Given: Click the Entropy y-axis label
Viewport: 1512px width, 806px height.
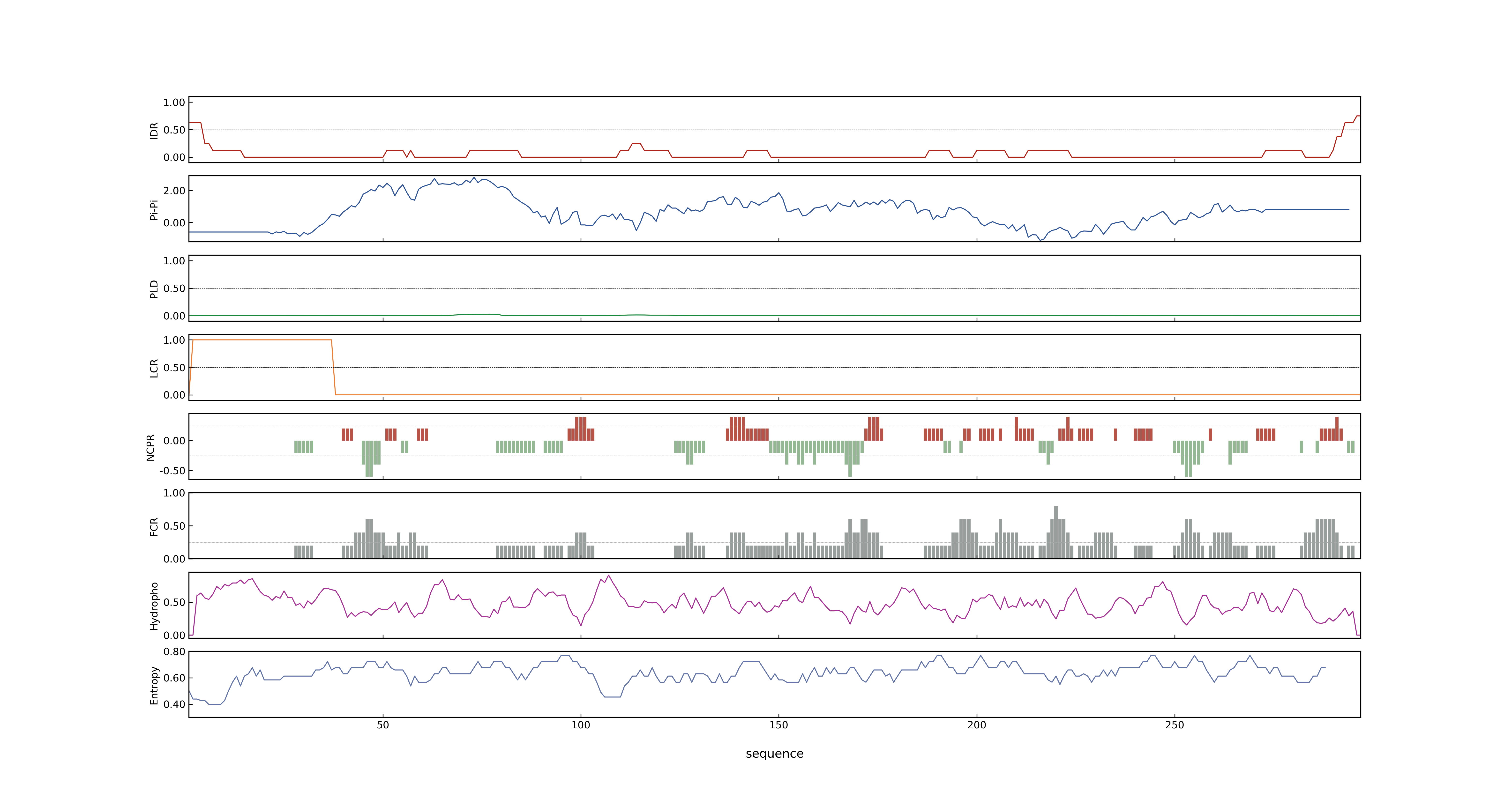Looking at the screenshot, I should tap(154, 685).
